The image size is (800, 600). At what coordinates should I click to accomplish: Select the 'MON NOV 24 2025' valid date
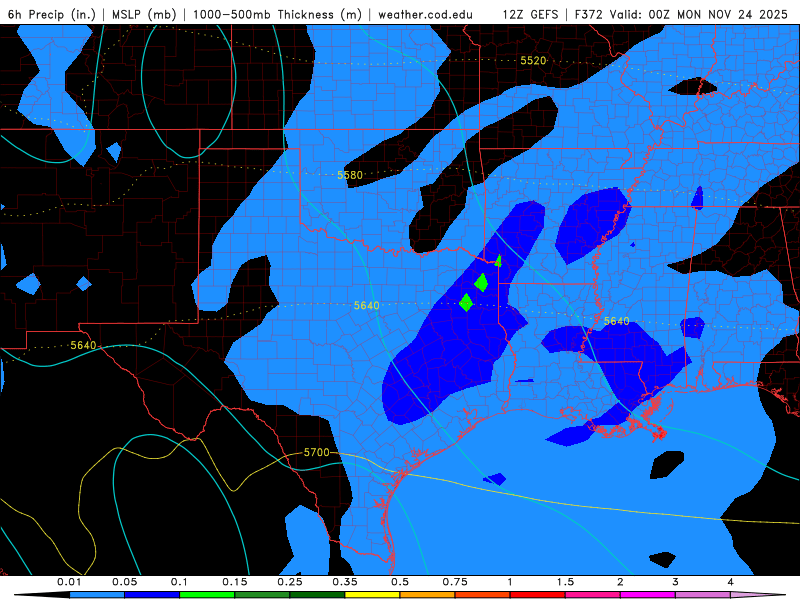point(732,14)
